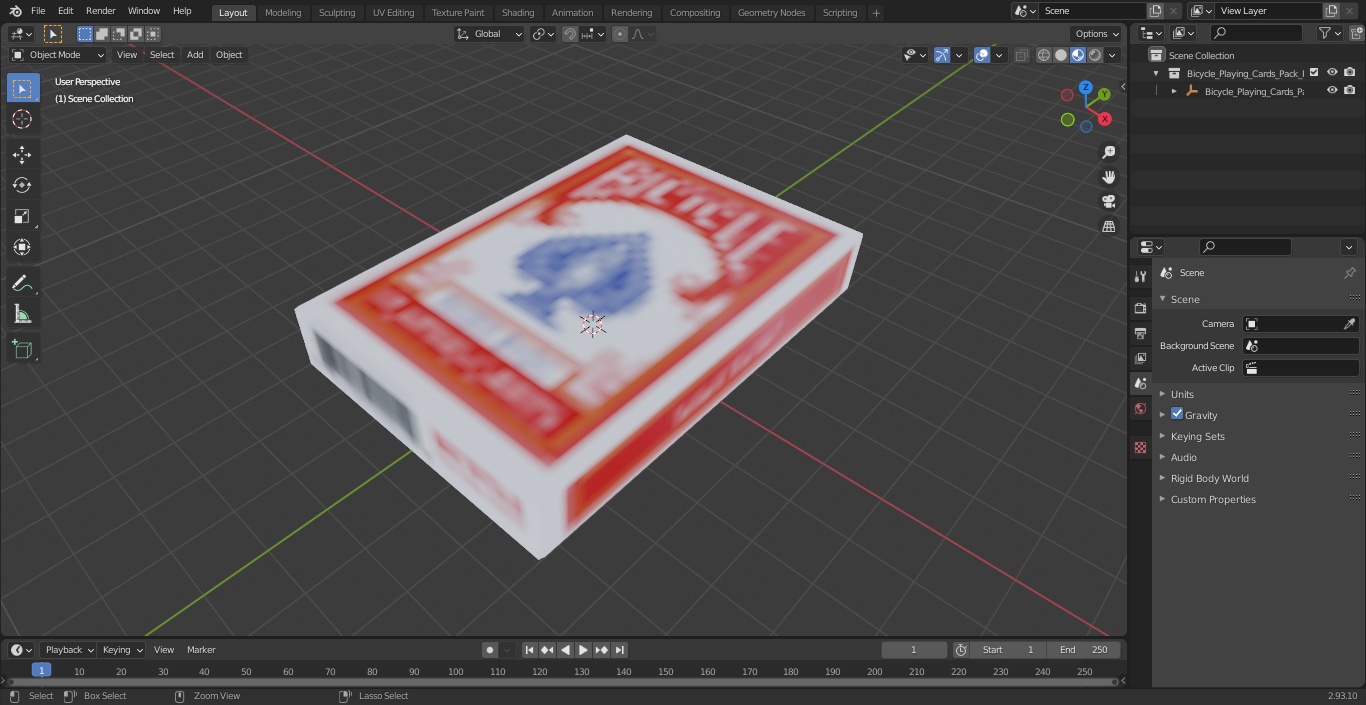The width and height of the screenshot is (1366, 705).
Task: Switch to the Geometry Nodes workspace tab
Action: [x=771, y=12]
